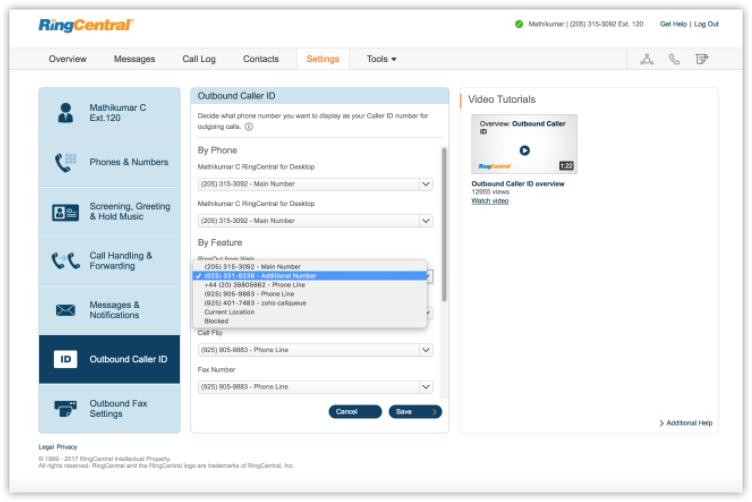Click the Outbound Caller ID panel scrollbar
Viewport: 752px width, 502px height.
click(444, 224)
